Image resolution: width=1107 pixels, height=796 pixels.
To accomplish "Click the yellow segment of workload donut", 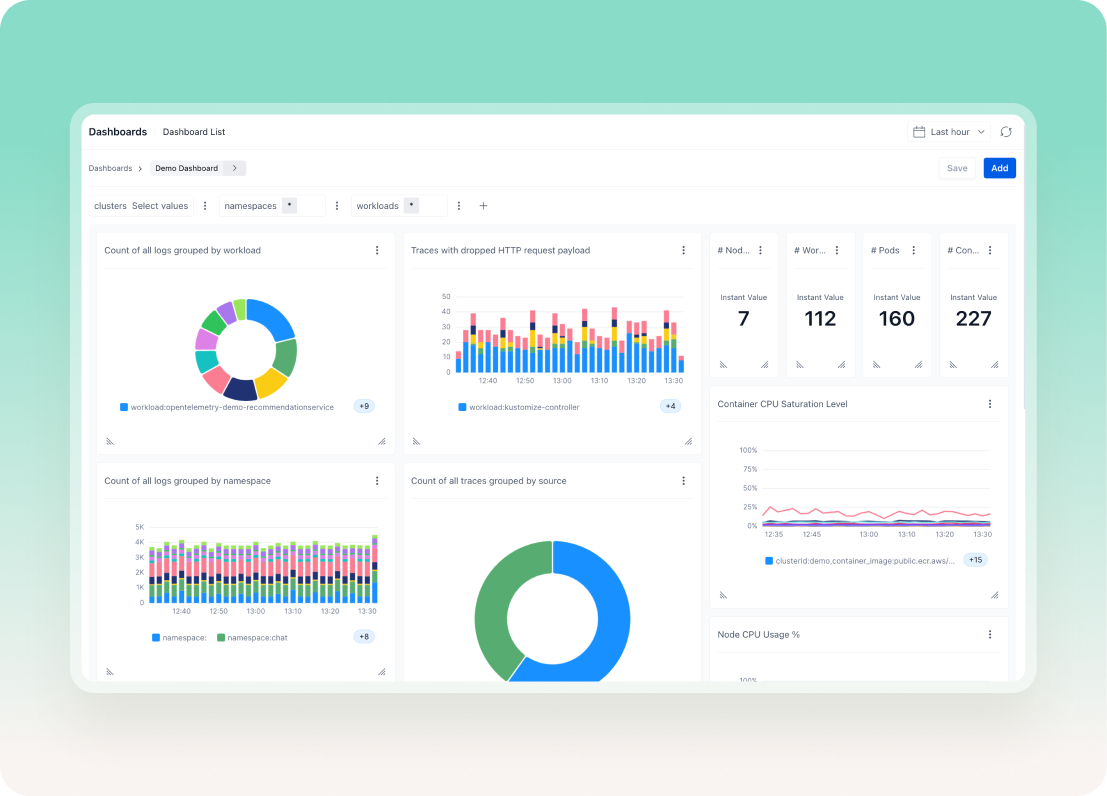I will (x=271, y=383).
